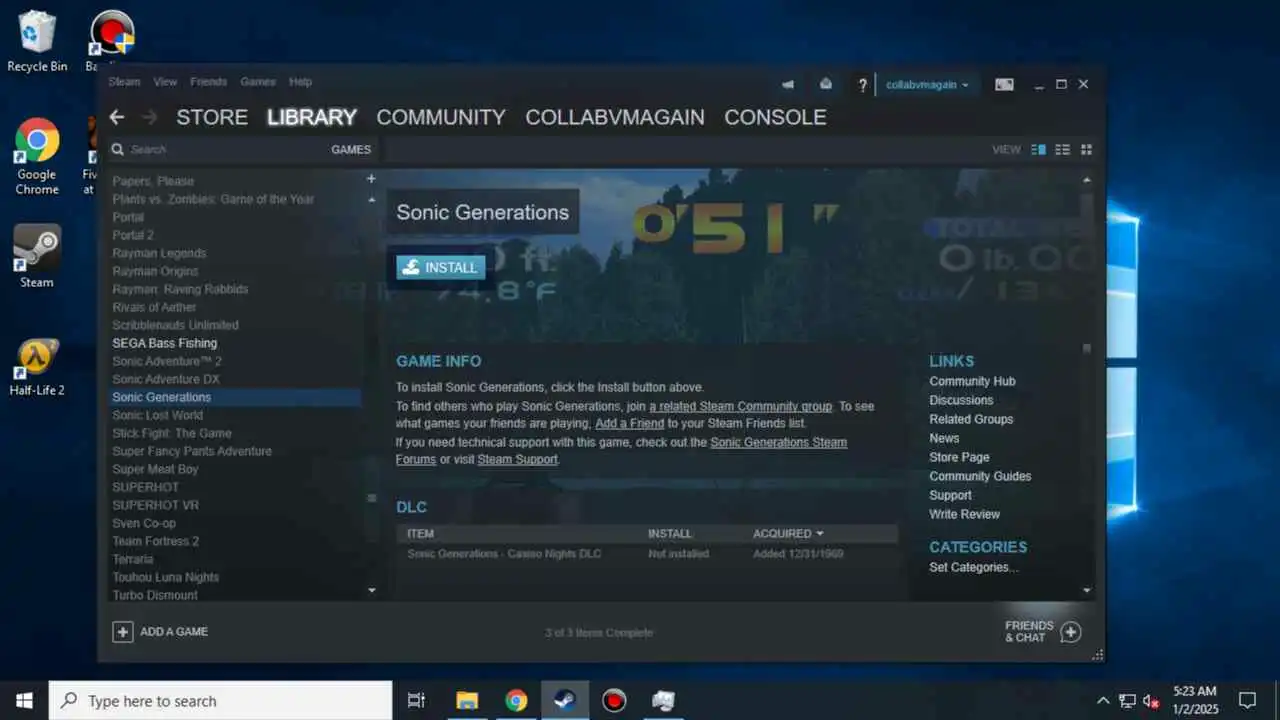Open the Steam inbox envelope icon
The height and width of the screenshot is (720, 1280).
(825, 85)
